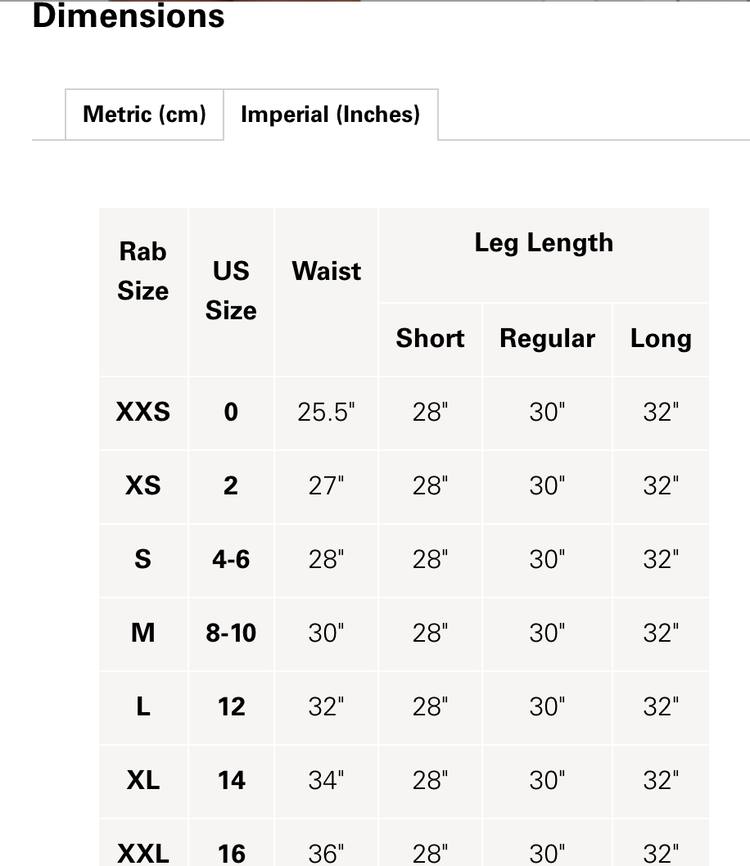Click the Waist column header
Screen dimensions: 750x866
[x=325, y=271]
